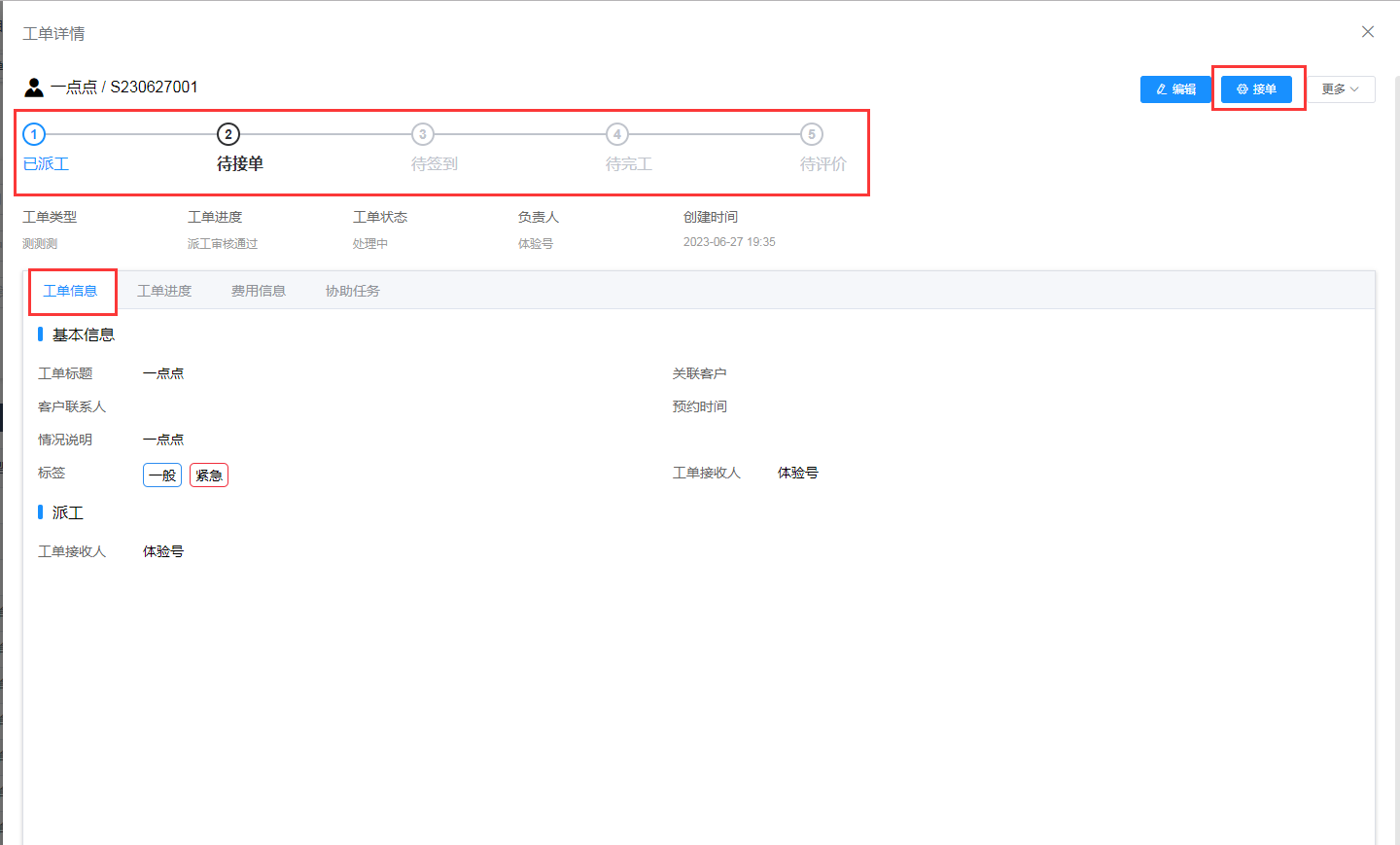Screen dimensions: 1400x845
Task: Click step 1 circle 已派工
Action: (x=34, y=134)
